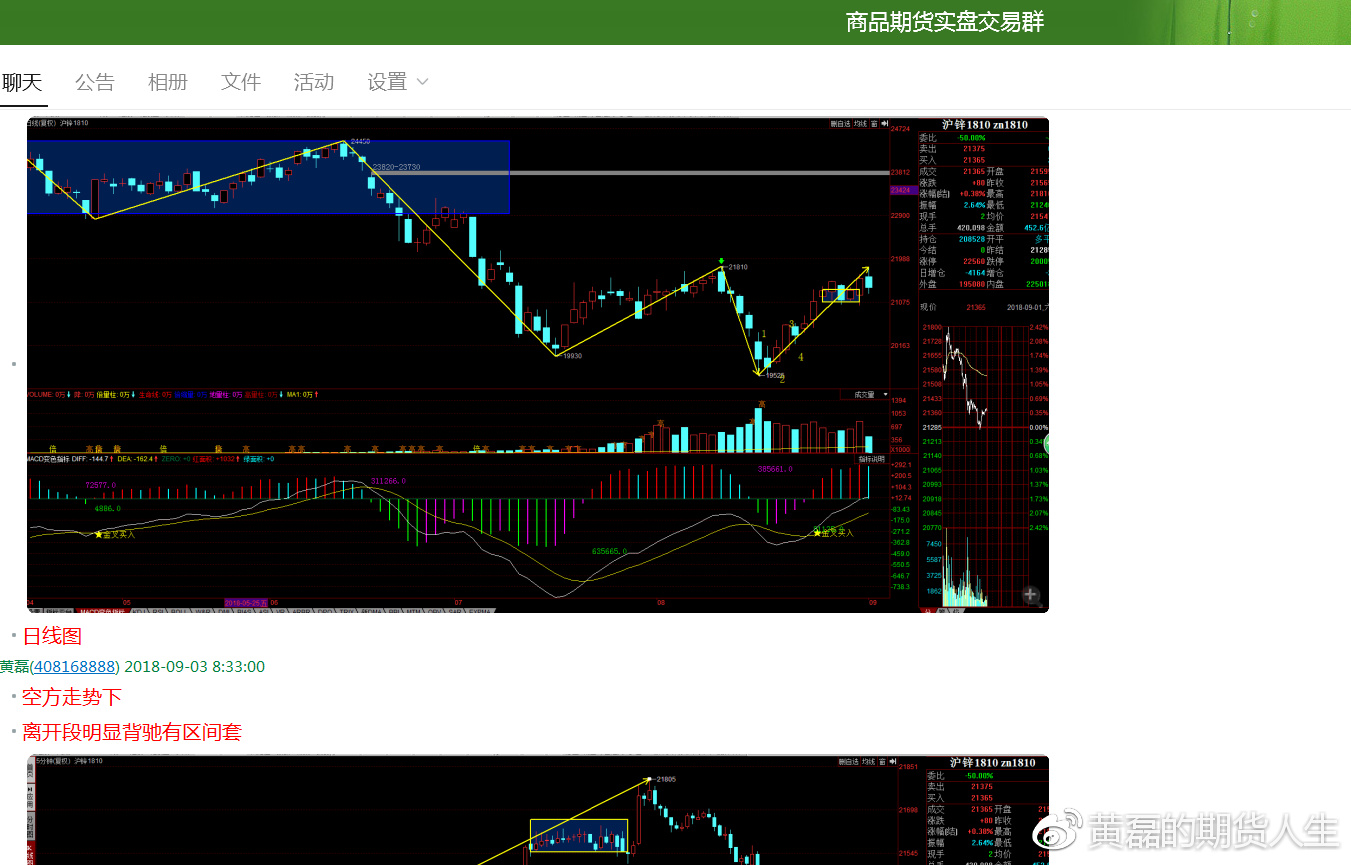1351x865 pixels.
Task: Click the 删自选 button atop the daily chart
Action: [840, 124]
